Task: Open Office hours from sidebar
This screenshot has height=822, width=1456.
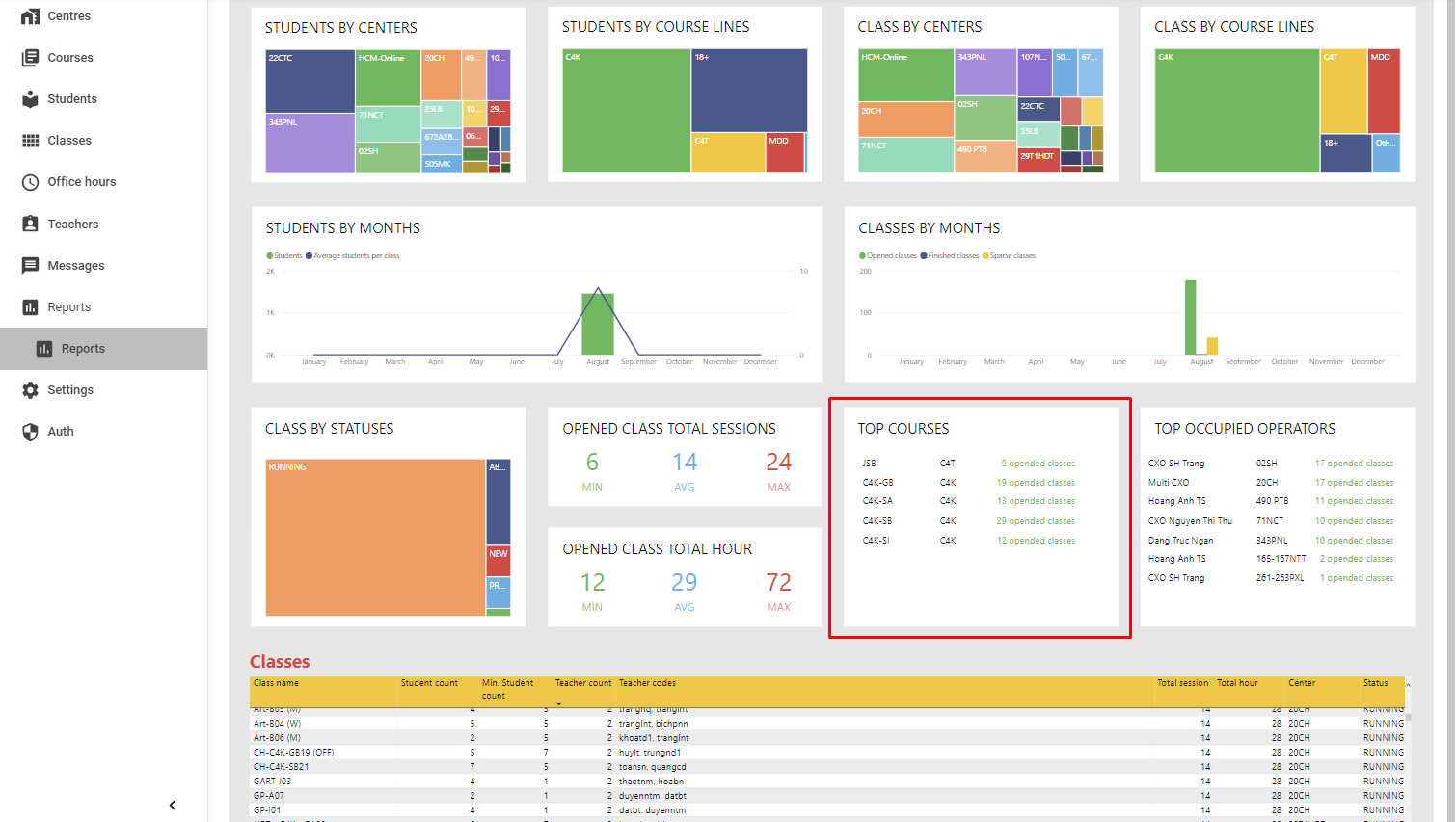Action: pyautogui.click(x=103, y=182)
